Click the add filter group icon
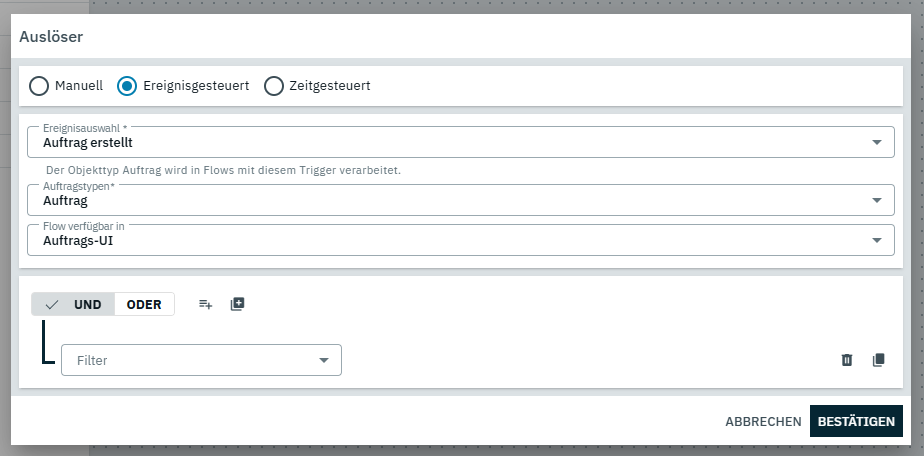This screenshot has width=924, height=456. coord(237,304)
